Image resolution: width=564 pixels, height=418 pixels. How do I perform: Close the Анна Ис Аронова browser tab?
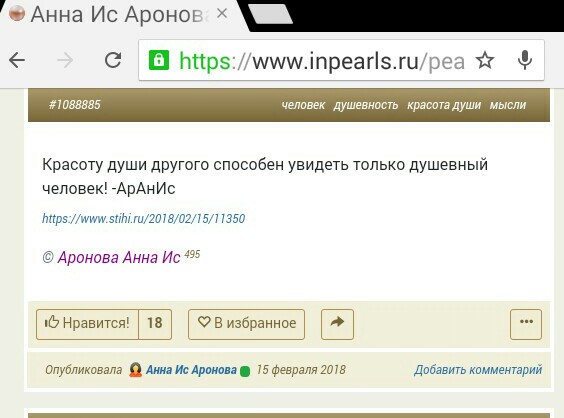(222, 14)
